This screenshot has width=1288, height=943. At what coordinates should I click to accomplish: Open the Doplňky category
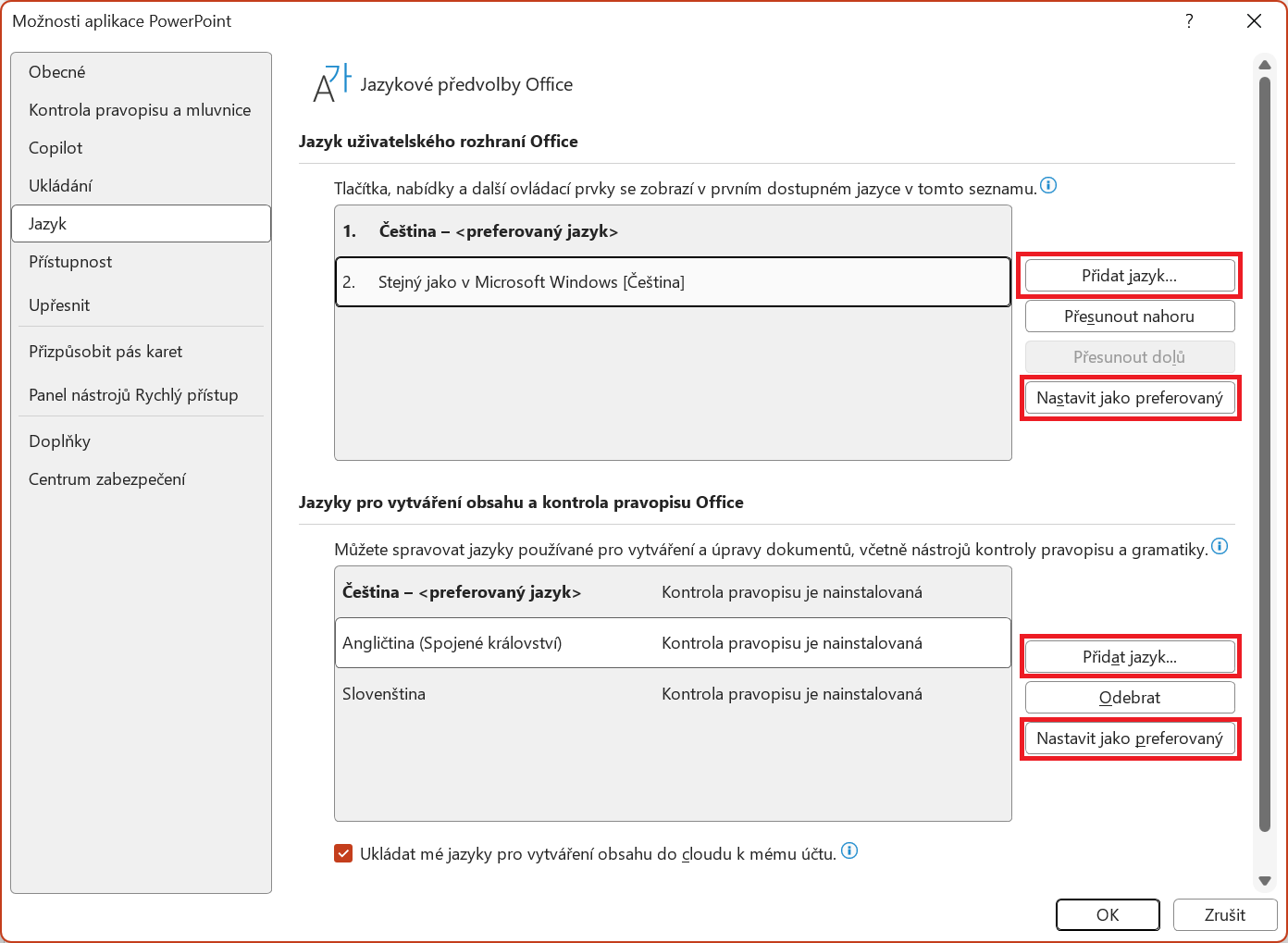[141, 441]
